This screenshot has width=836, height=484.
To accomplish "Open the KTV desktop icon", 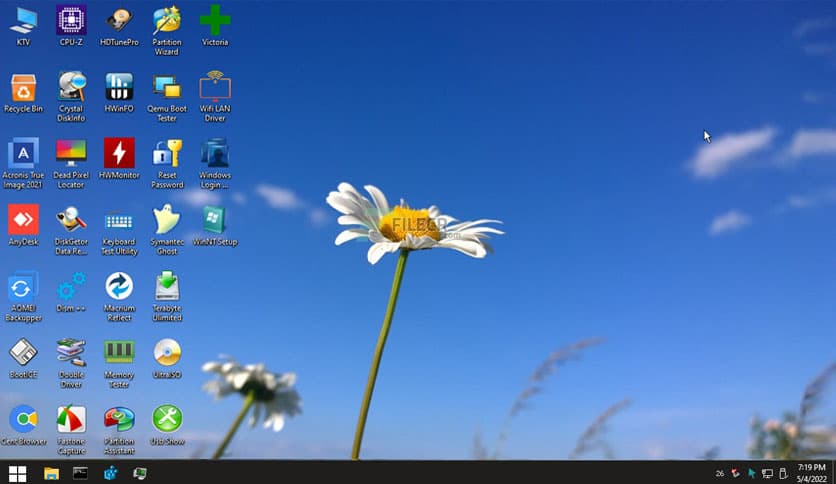I will [x=23, y=26].
